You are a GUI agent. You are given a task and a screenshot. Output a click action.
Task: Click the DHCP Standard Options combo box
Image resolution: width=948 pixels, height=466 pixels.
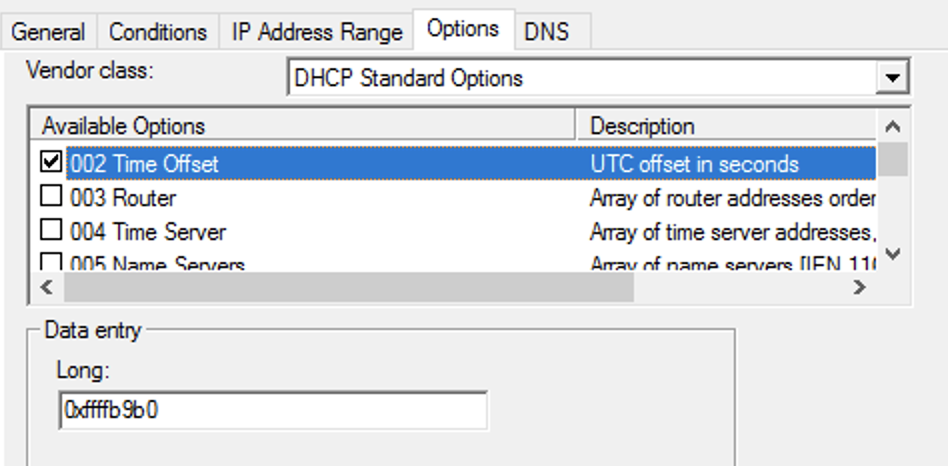[x=599, y=77]
